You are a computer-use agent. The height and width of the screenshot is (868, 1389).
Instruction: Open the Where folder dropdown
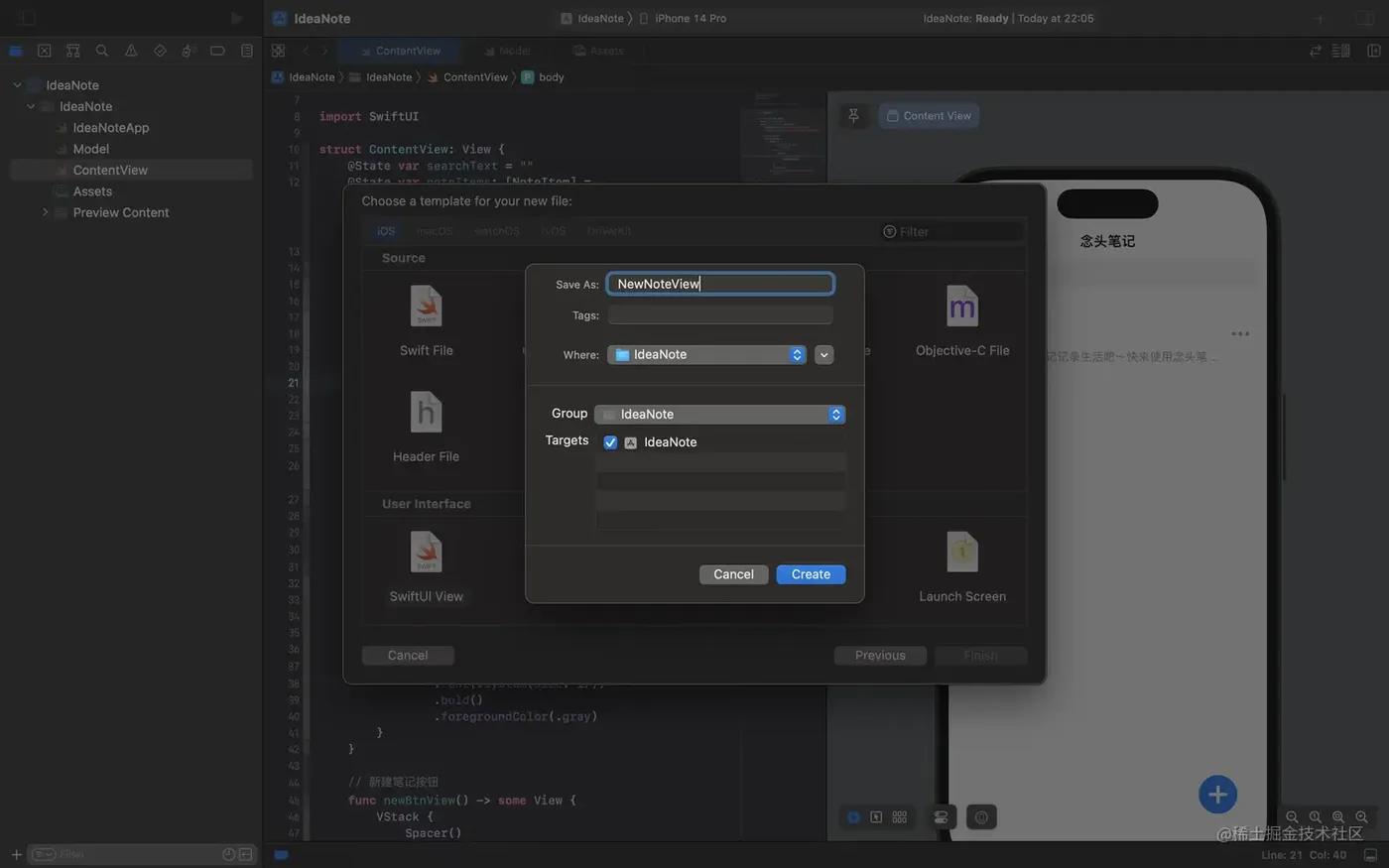click(706, 355)
